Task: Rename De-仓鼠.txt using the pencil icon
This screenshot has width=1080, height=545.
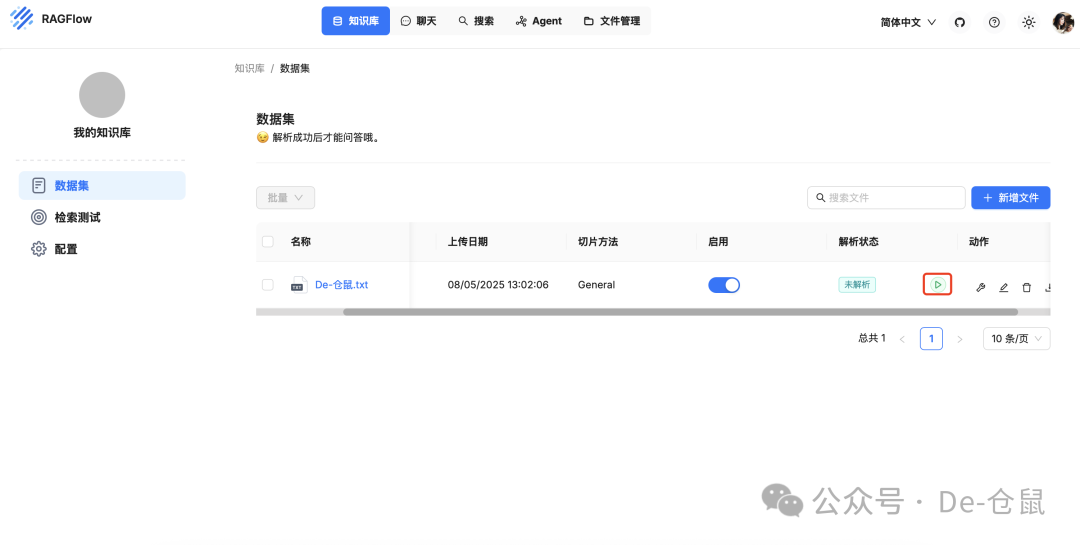Action: click(x=1004, y=287)
